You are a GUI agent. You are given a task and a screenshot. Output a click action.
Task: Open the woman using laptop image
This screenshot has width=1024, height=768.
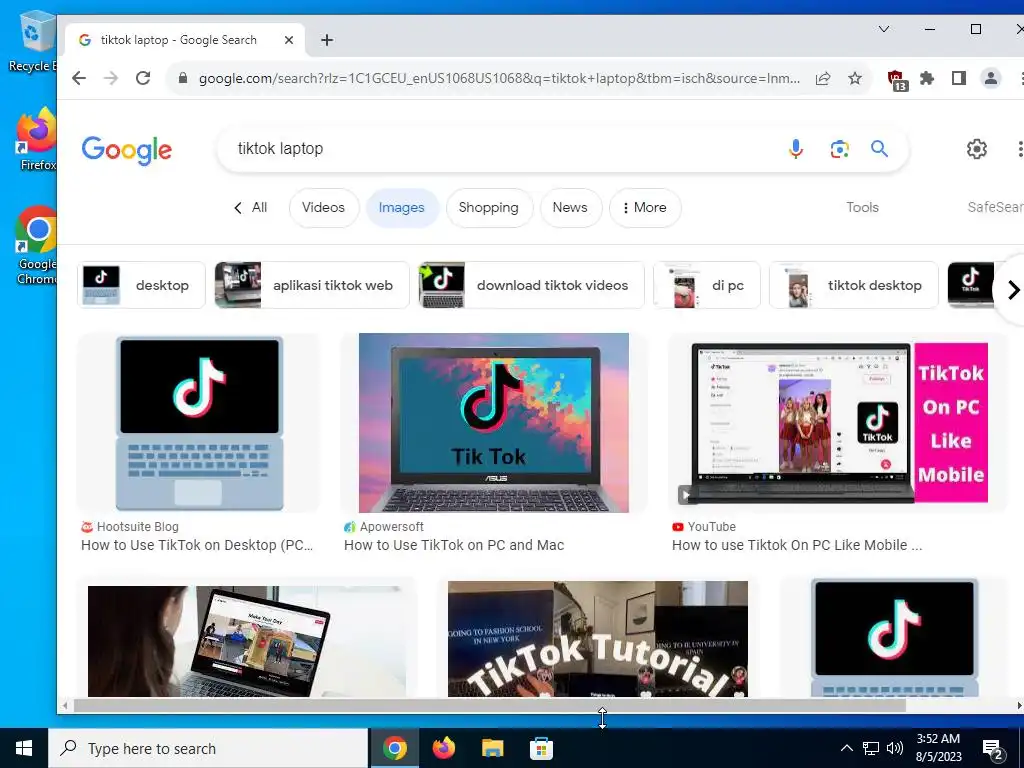247,641
